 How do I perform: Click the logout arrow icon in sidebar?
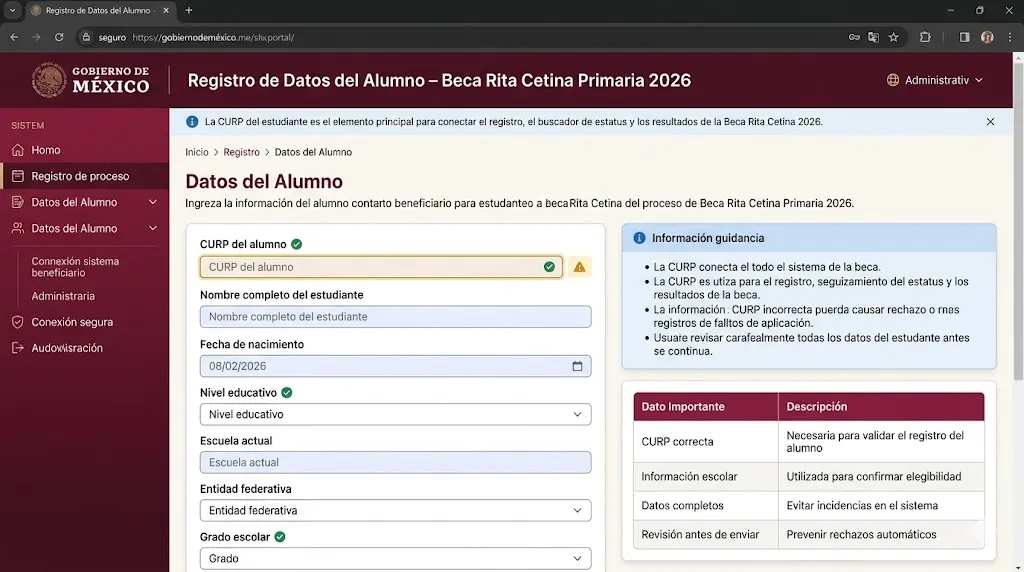pos(18,348)
